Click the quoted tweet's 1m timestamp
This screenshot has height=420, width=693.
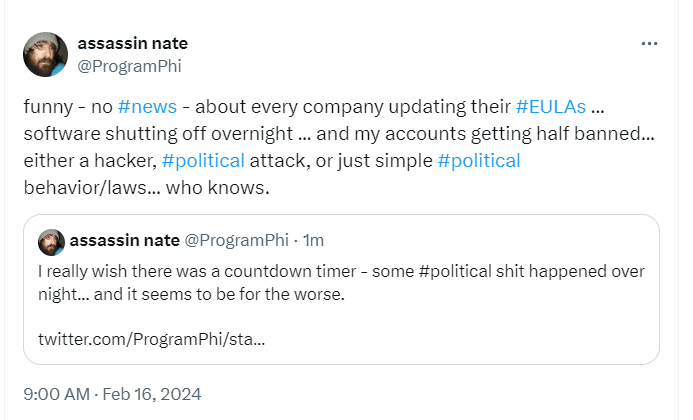coord(312,241)
